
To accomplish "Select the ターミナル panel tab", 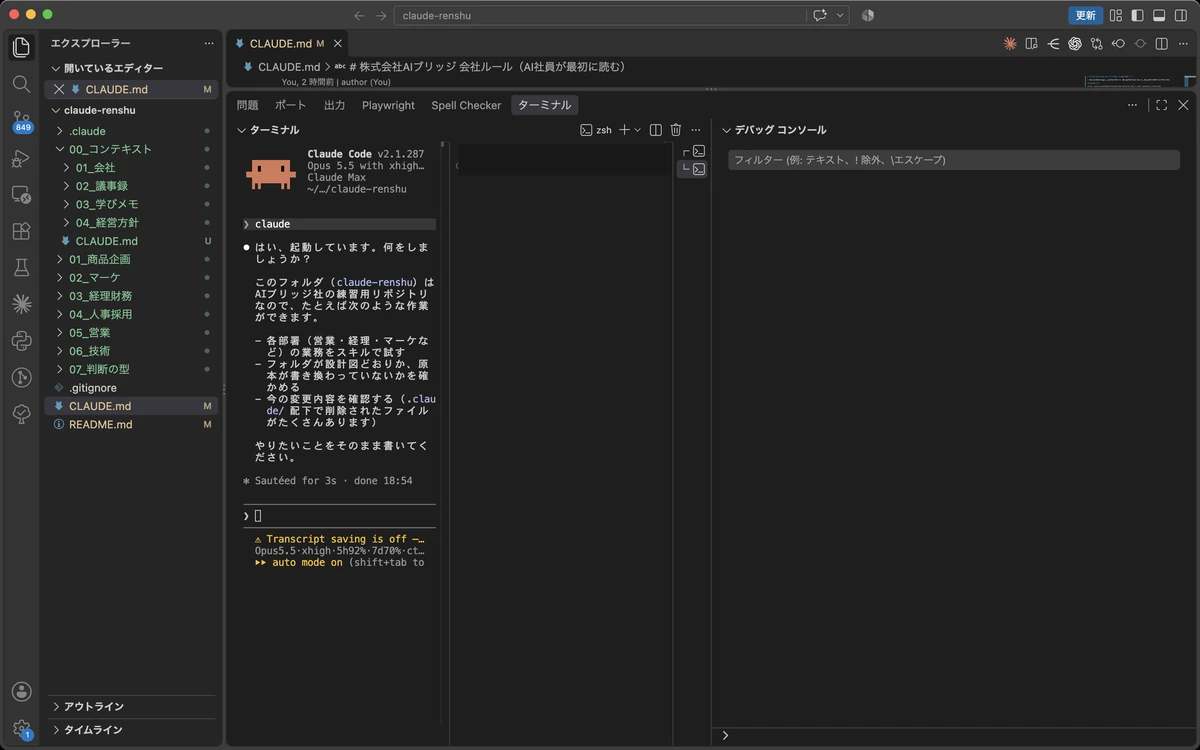I will click(545, 105).
